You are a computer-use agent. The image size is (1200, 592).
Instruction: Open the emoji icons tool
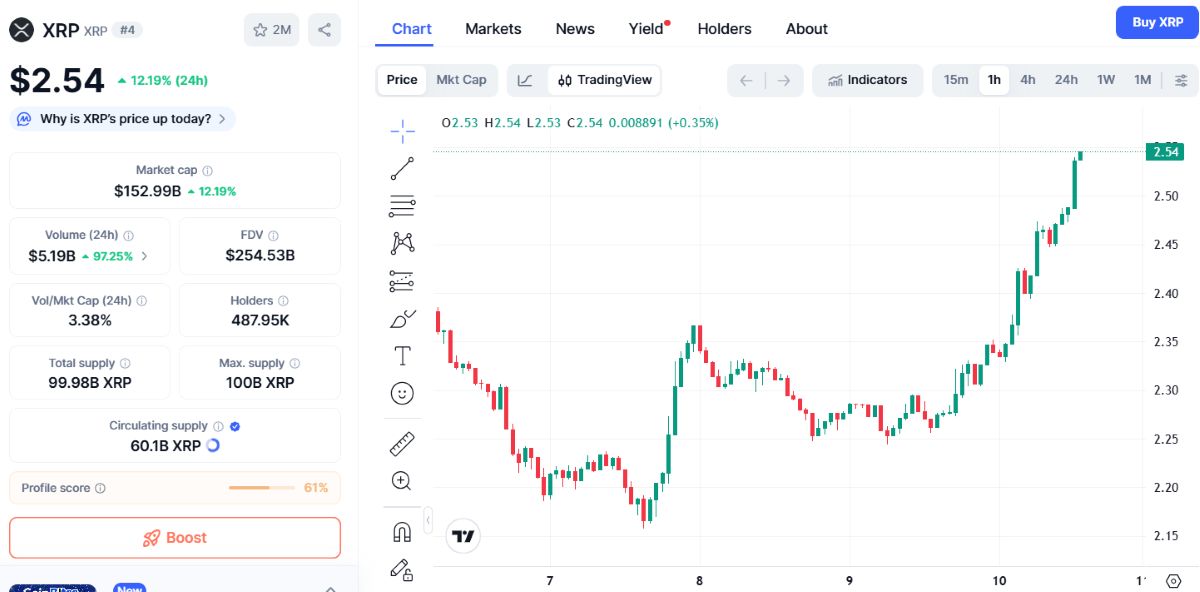click(x=402, y=393)
